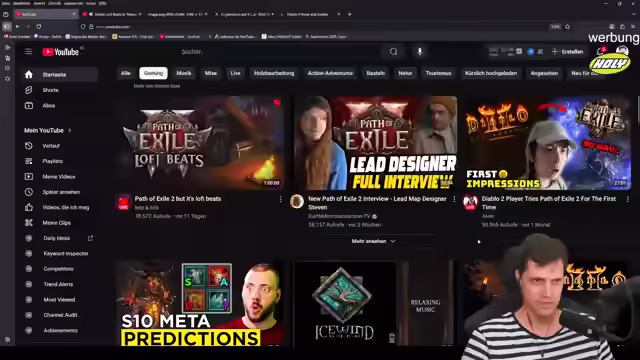
Task: Expand Mehr ansehen section
Action: (x=373, y=241)
